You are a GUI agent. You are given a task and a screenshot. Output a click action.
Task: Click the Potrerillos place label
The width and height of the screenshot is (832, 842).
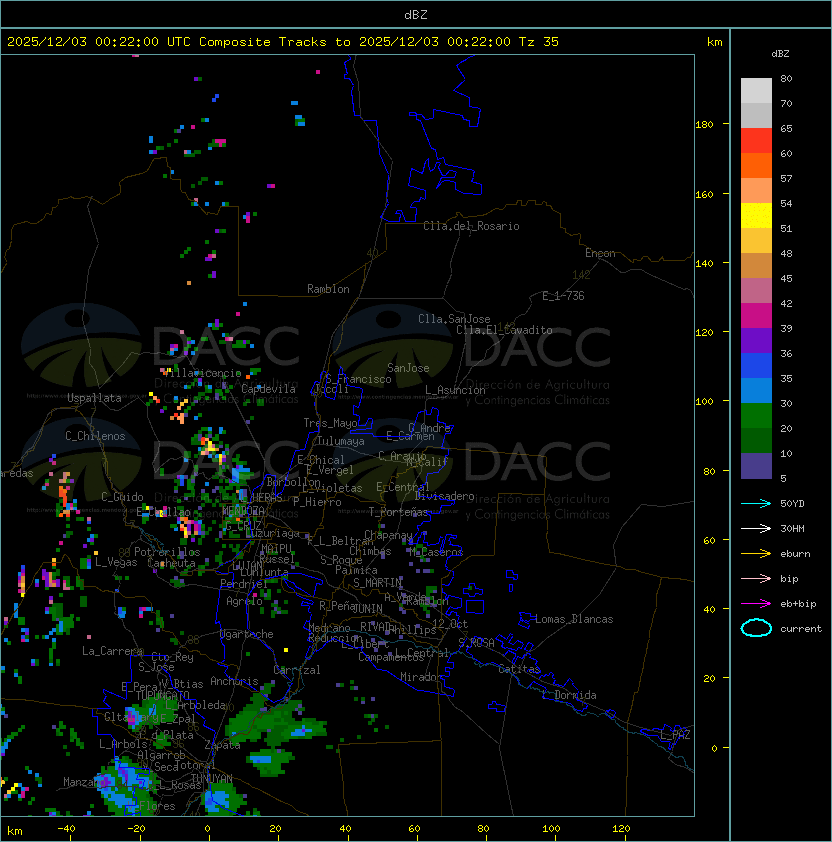tap(167, 552)
